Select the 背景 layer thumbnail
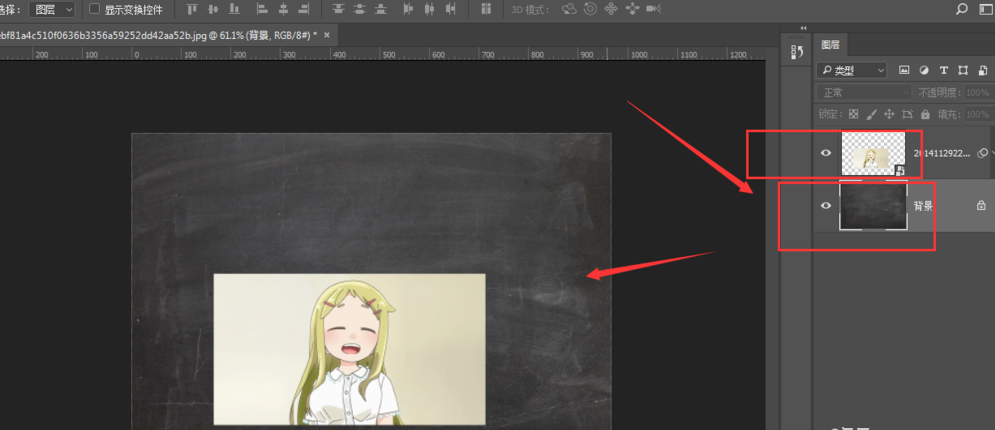Viewport: 995px width, 430px height. point(873,205)
